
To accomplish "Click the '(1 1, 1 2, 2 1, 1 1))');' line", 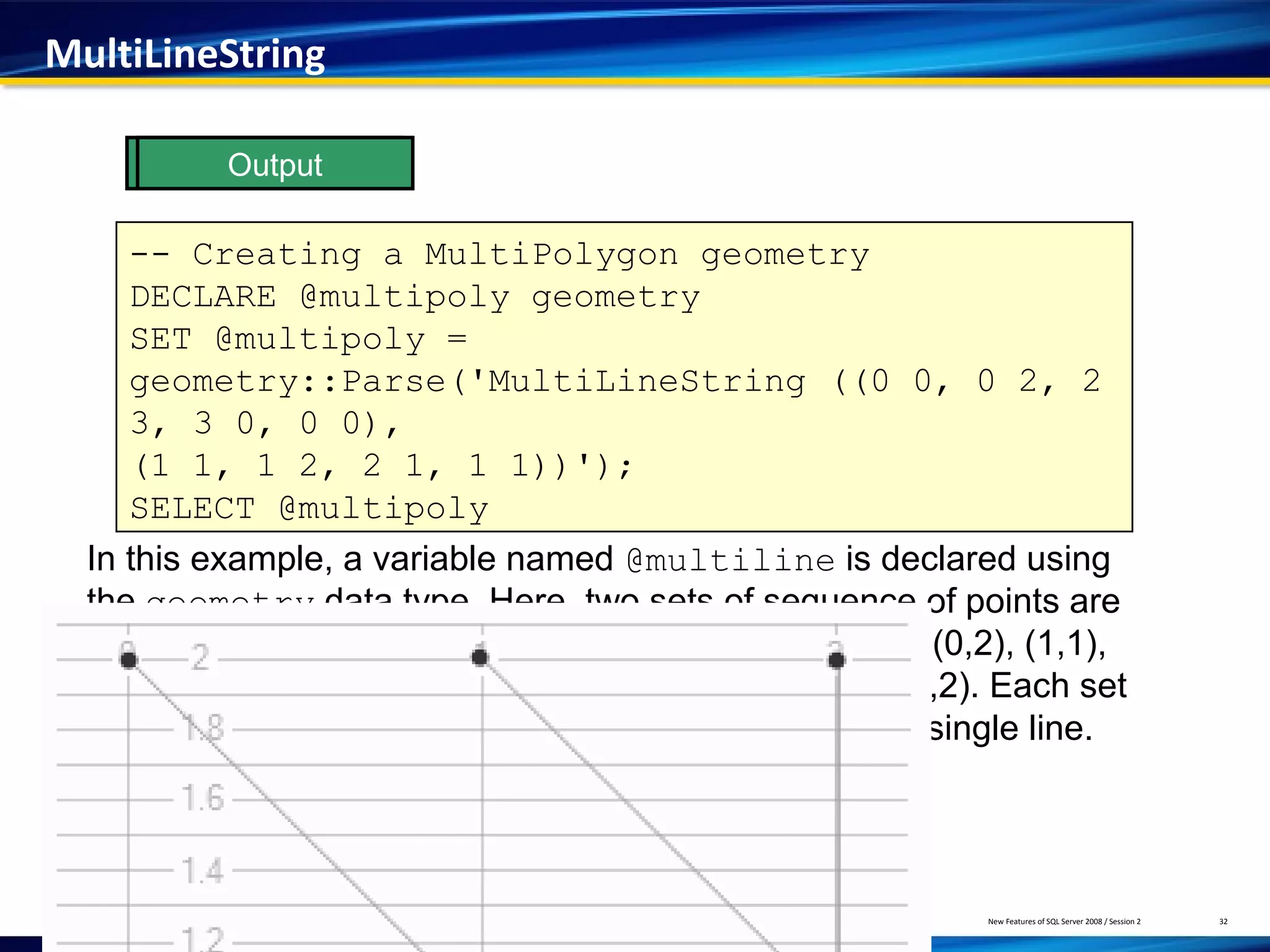I will click(383, 465).
